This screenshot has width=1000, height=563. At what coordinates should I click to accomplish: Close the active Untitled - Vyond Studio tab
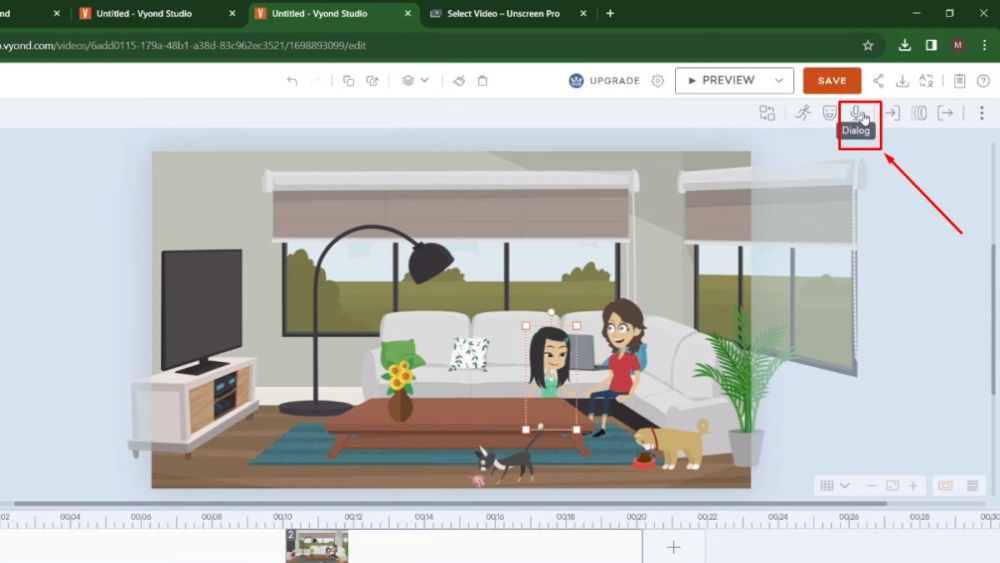[x=408, y=13]
